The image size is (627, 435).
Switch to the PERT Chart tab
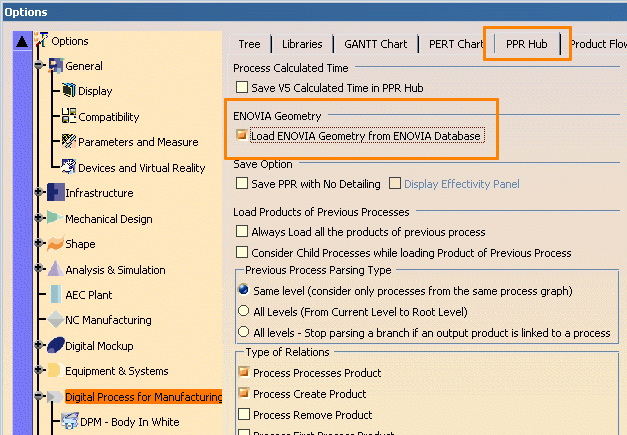pos(456,44)
